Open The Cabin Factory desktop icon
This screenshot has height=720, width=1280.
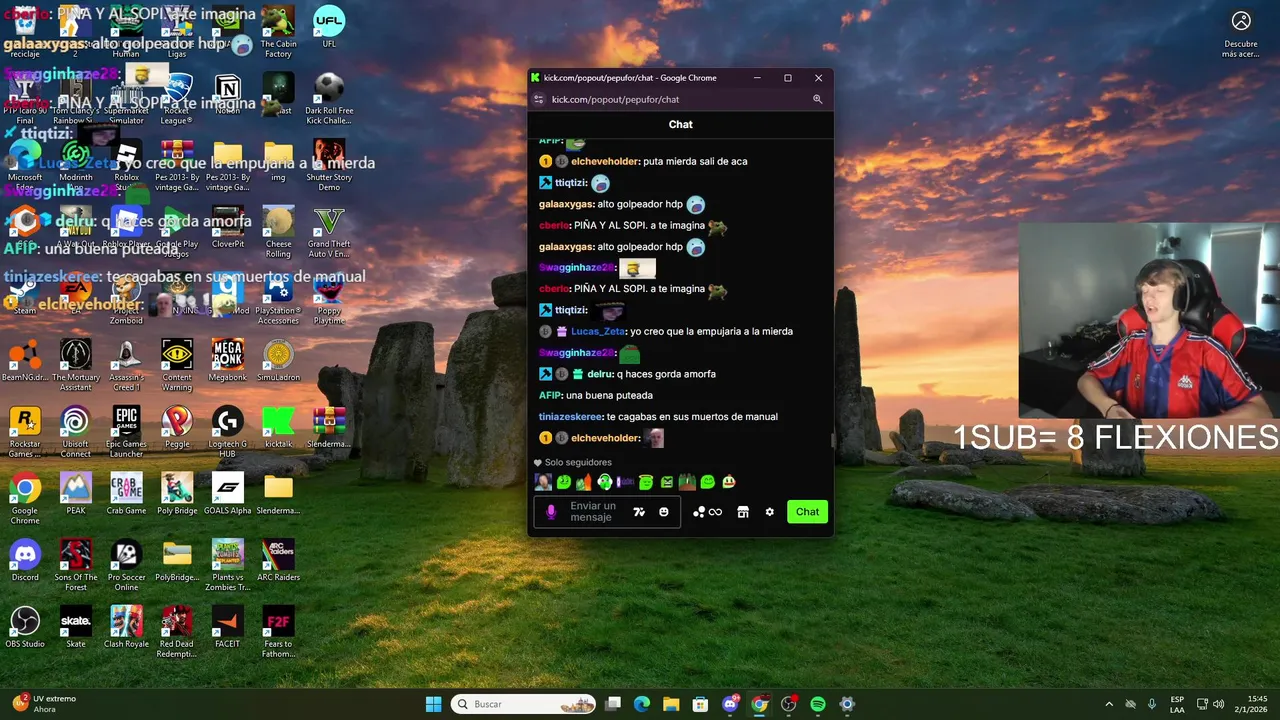[278, 32]
